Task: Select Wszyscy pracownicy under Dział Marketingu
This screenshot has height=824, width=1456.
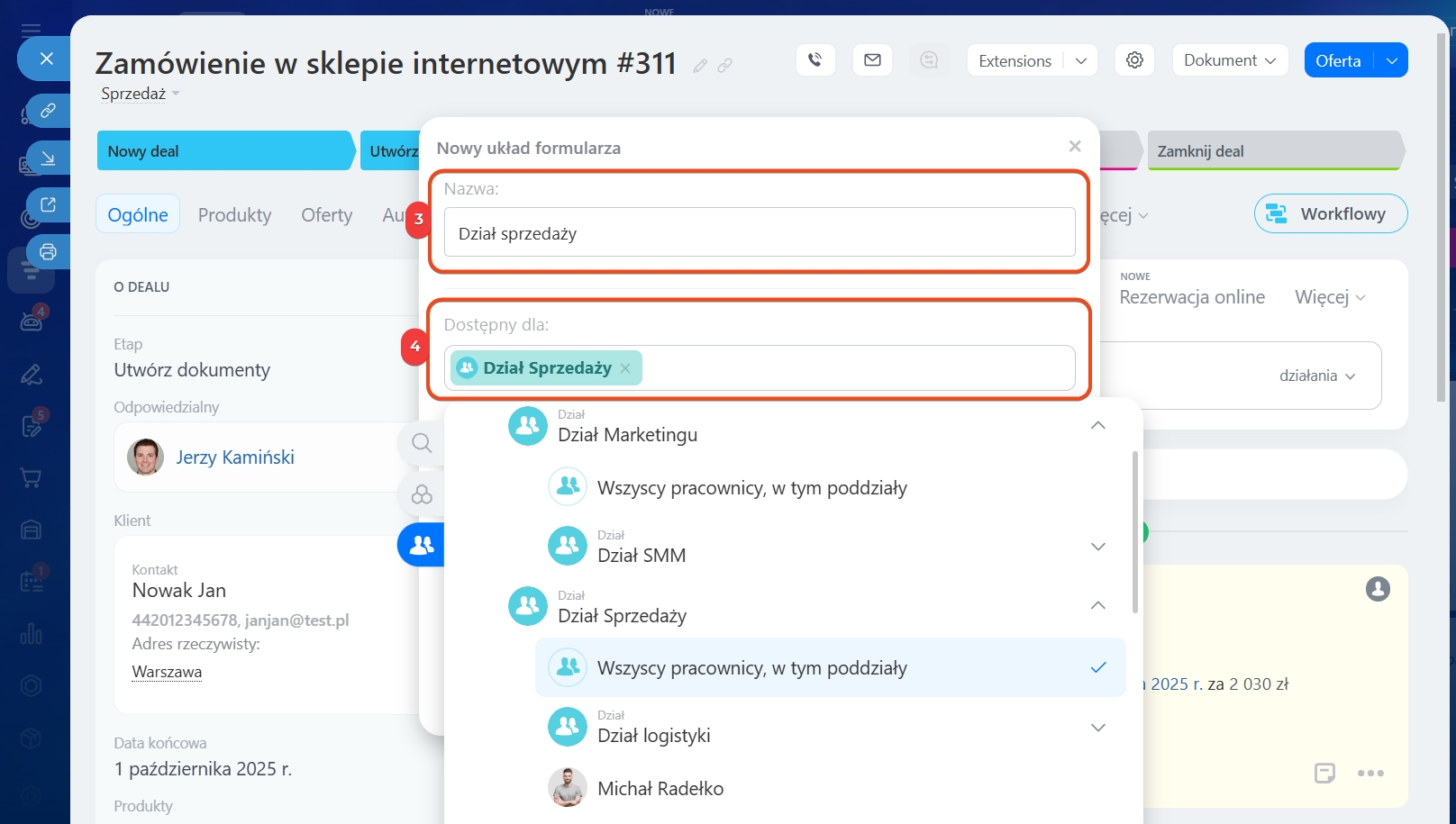Action: [x=751, y=488]
